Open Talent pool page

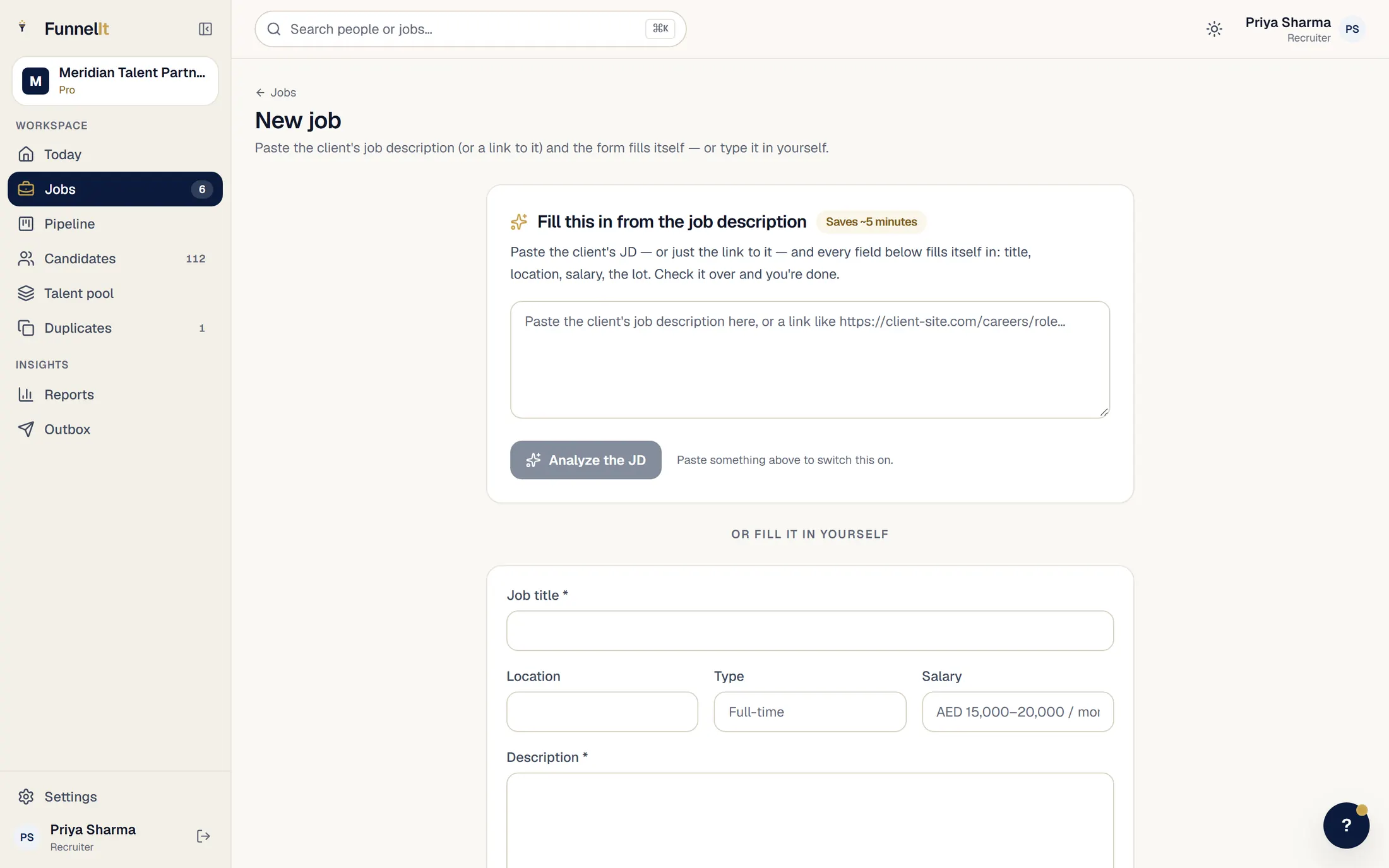tap(115, 293)
